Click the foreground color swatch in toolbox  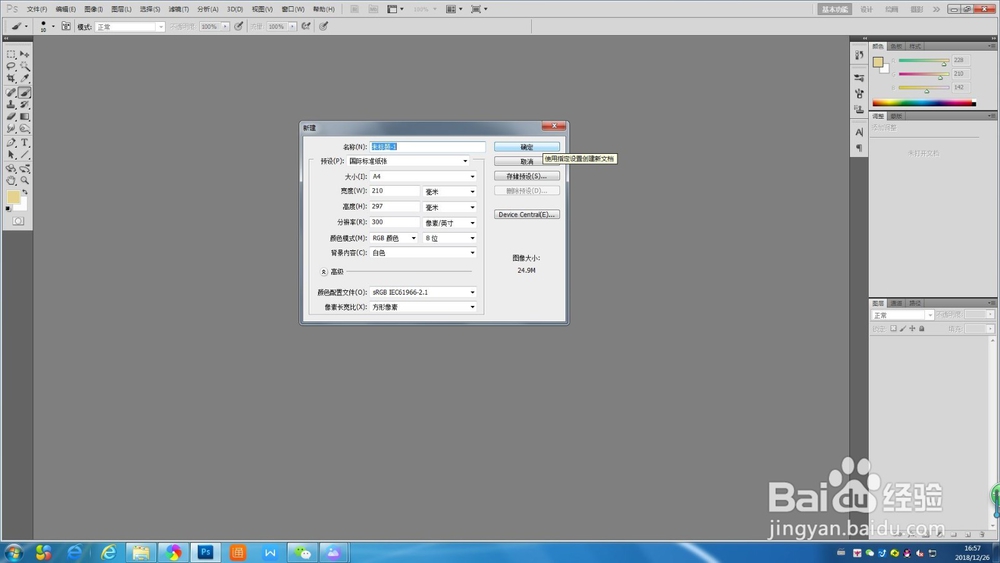pyautogui.click(x=13, y=197)
